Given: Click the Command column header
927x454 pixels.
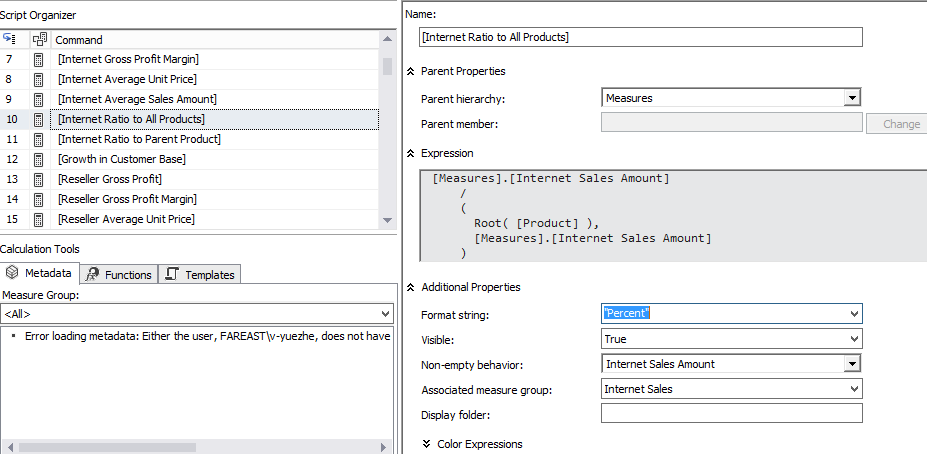Looking at the screenshot, I should 215,40.
